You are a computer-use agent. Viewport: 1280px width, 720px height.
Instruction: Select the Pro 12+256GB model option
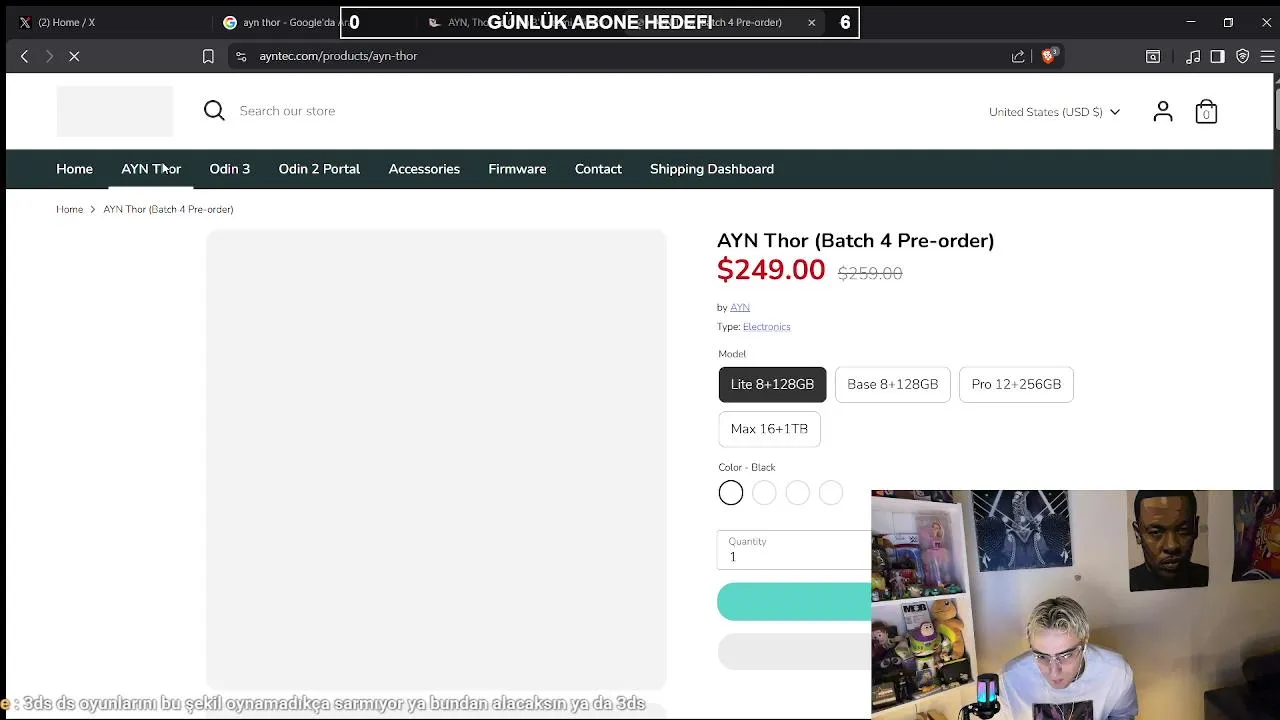click(1016, 384)
